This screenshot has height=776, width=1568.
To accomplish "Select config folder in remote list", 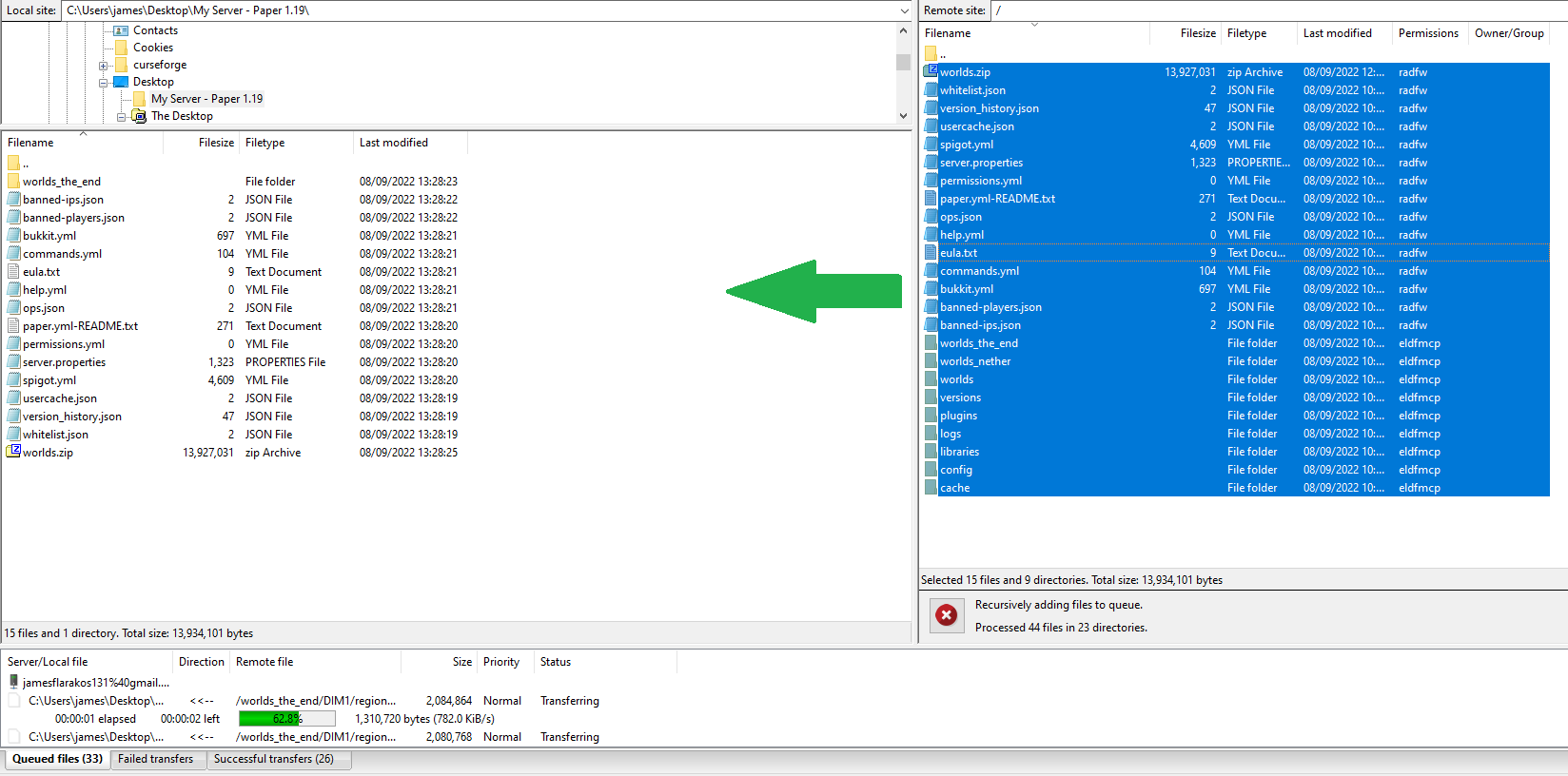I will pyautogui.click(x=1236, y=469).
